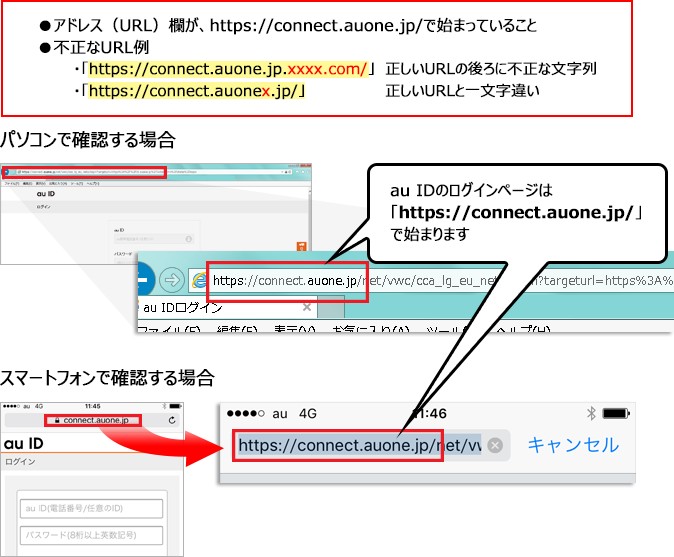
Task: Tap the キャンセル button
Action: [x=573, y=445]
